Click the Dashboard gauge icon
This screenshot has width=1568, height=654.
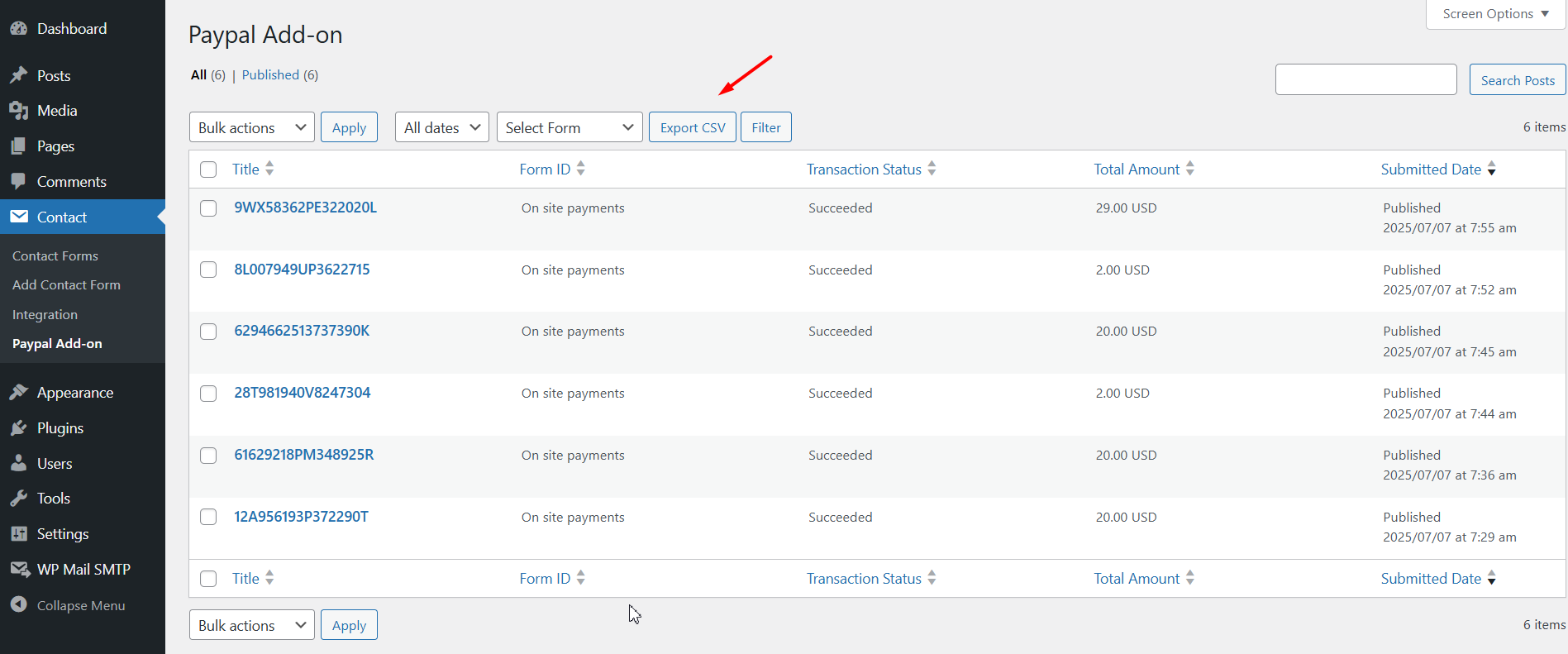click(19, 29)
